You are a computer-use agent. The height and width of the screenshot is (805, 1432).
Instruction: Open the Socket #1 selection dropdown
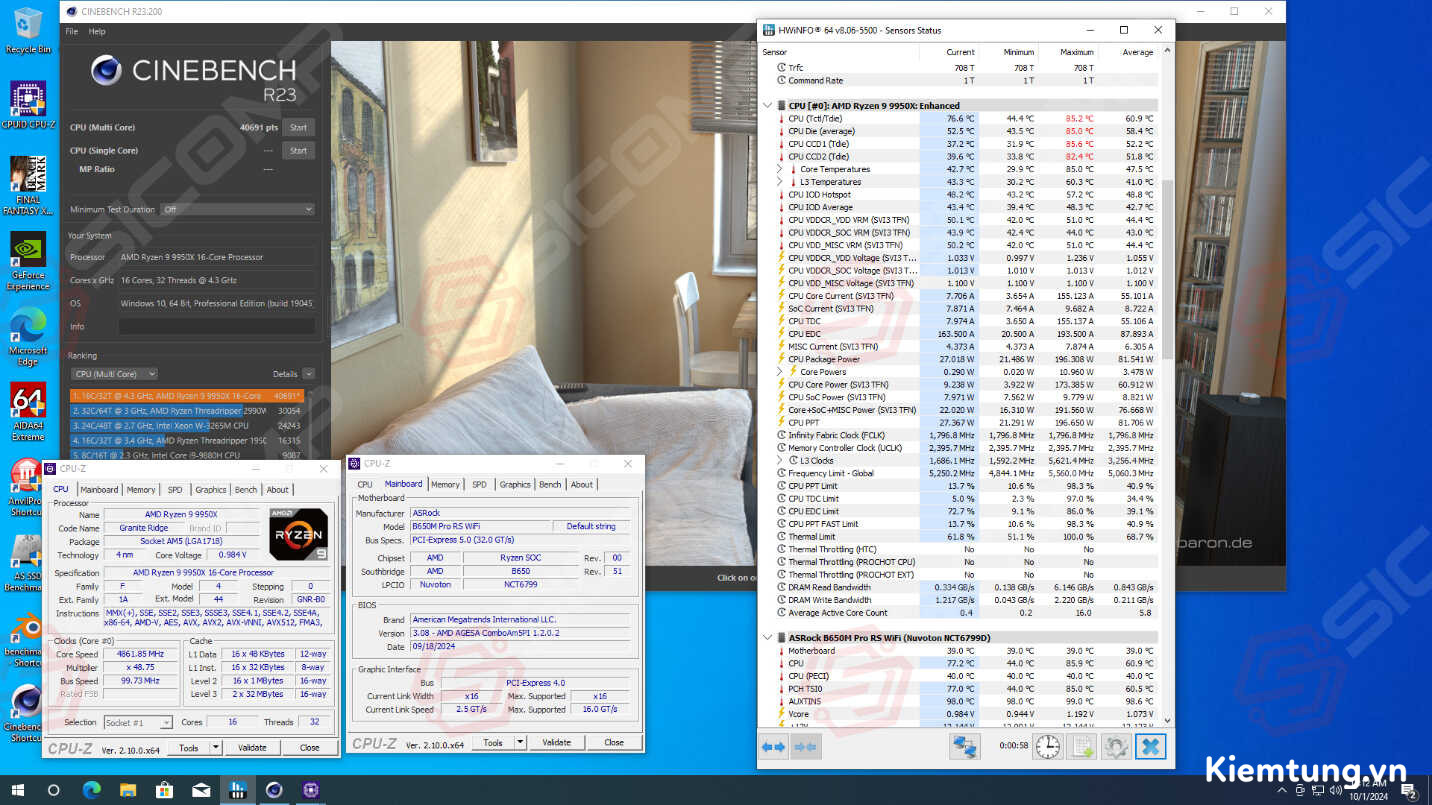click(138, 722)
